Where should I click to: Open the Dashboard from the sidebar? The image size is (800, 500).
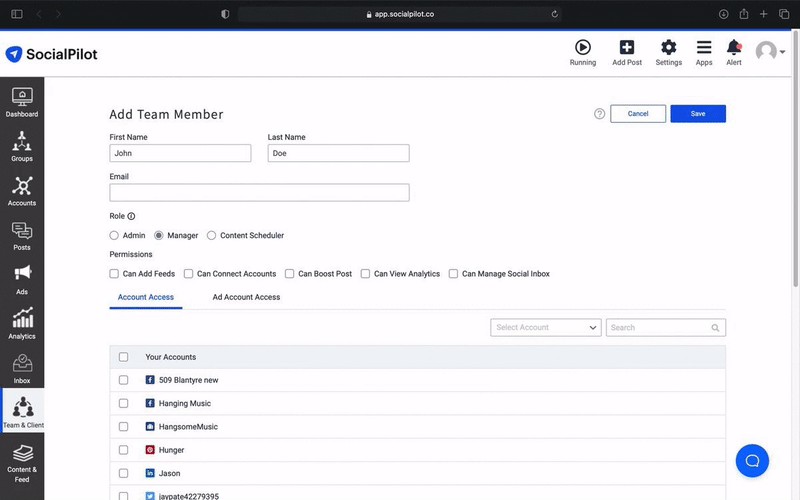point(22,102)
